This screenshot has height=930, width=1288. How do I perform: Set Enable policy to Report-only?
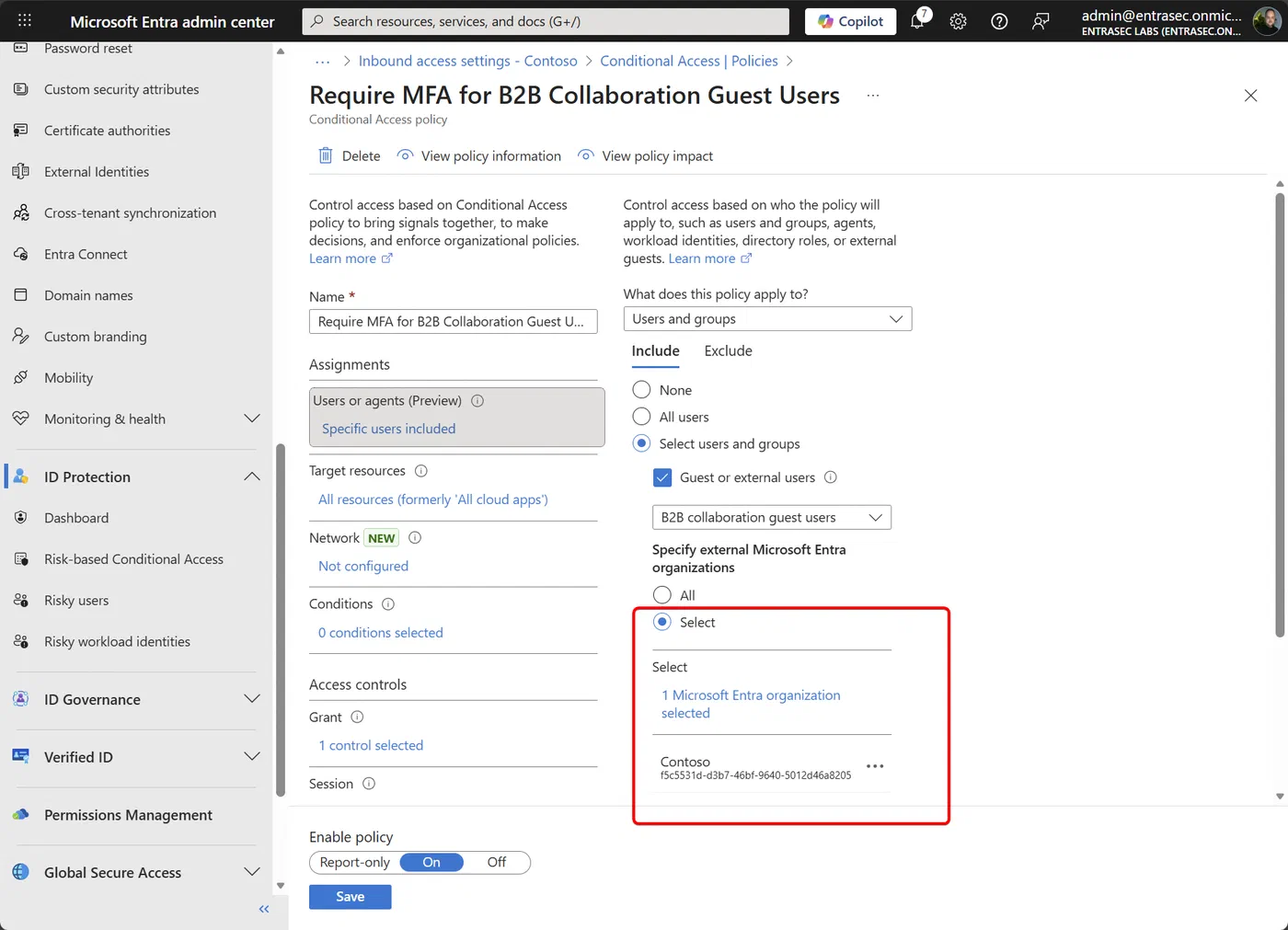click(x=355, y=863)
